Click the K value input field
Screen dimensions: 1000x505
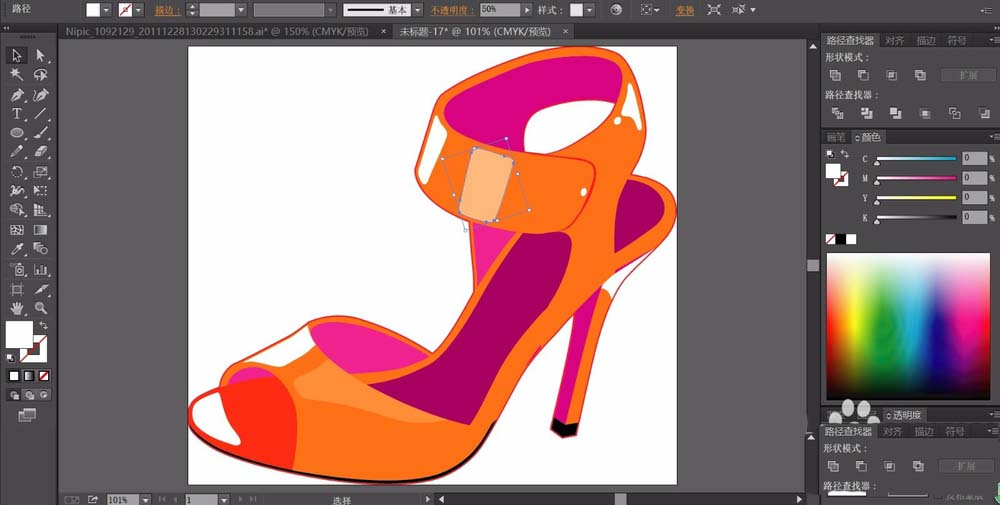point(974,217)
